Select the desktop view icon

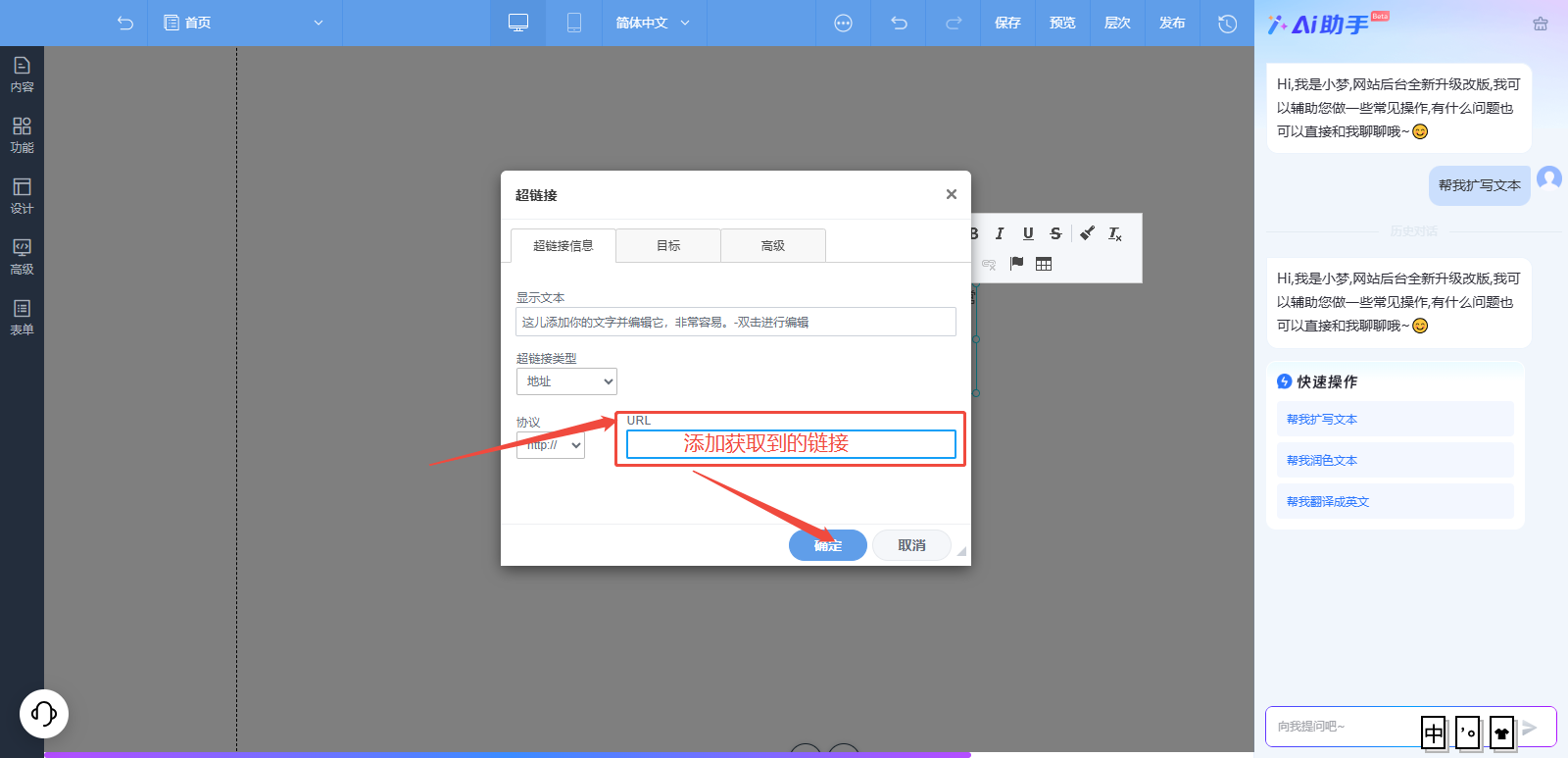(518, 23)
